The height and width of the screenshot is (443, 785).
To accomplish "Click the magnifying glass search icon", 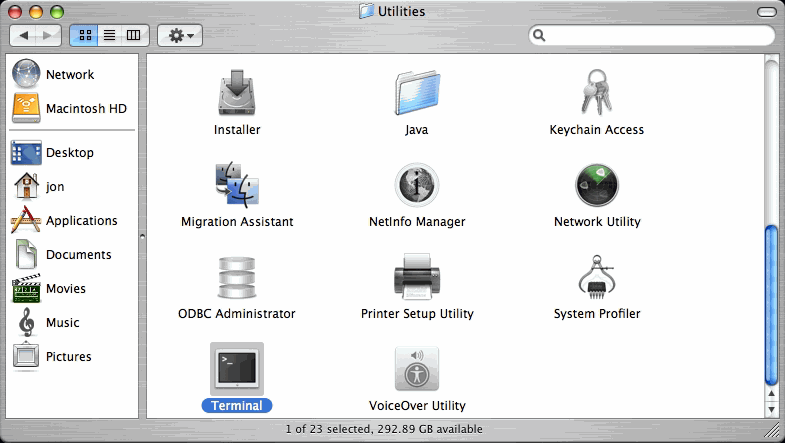I will pos(539,35).
